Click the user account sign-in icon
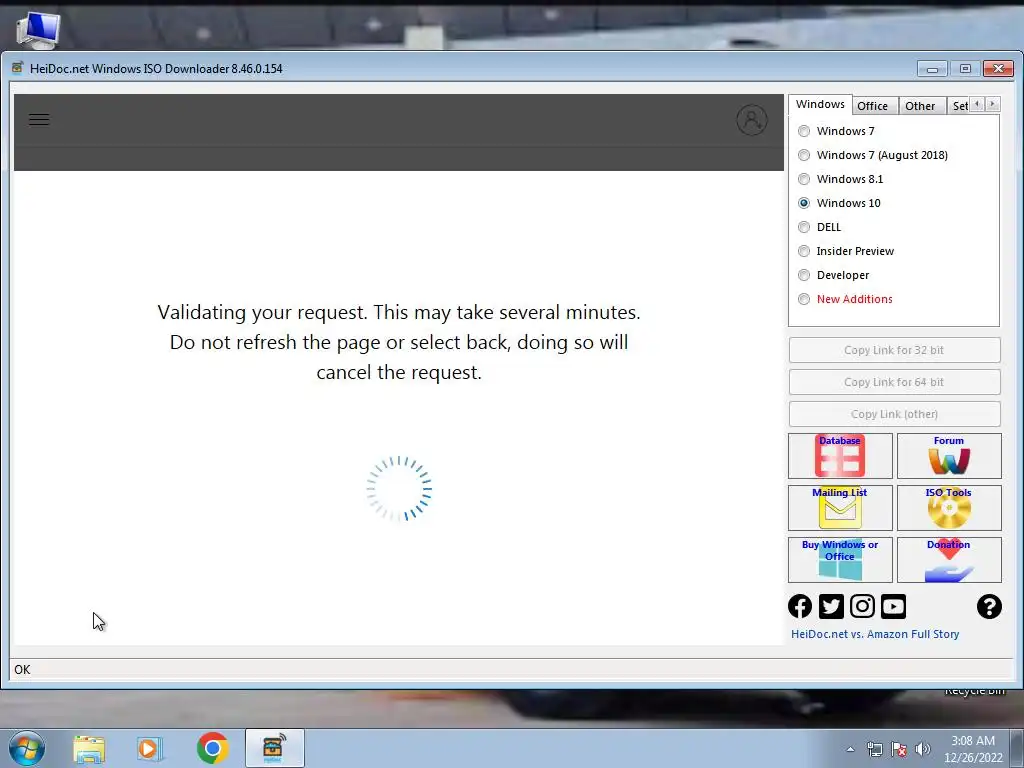This screenshot has width=1024, height=768. (x=752, y=120)
